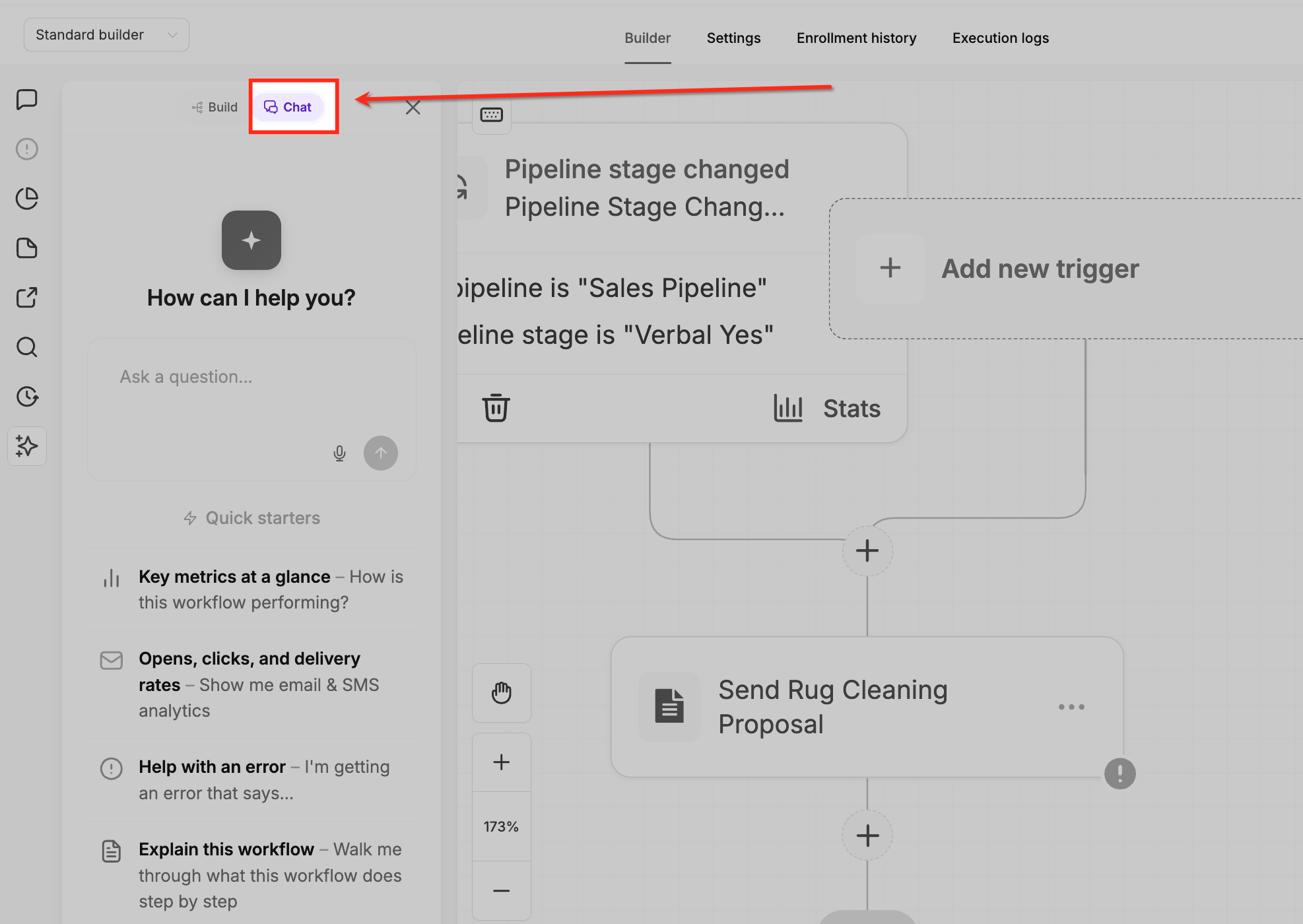The width and height of the screenshot is (1303, 924).
Task: Open the AI sparkle assistant sidebar icon
Action: click(x=27, y=446)
